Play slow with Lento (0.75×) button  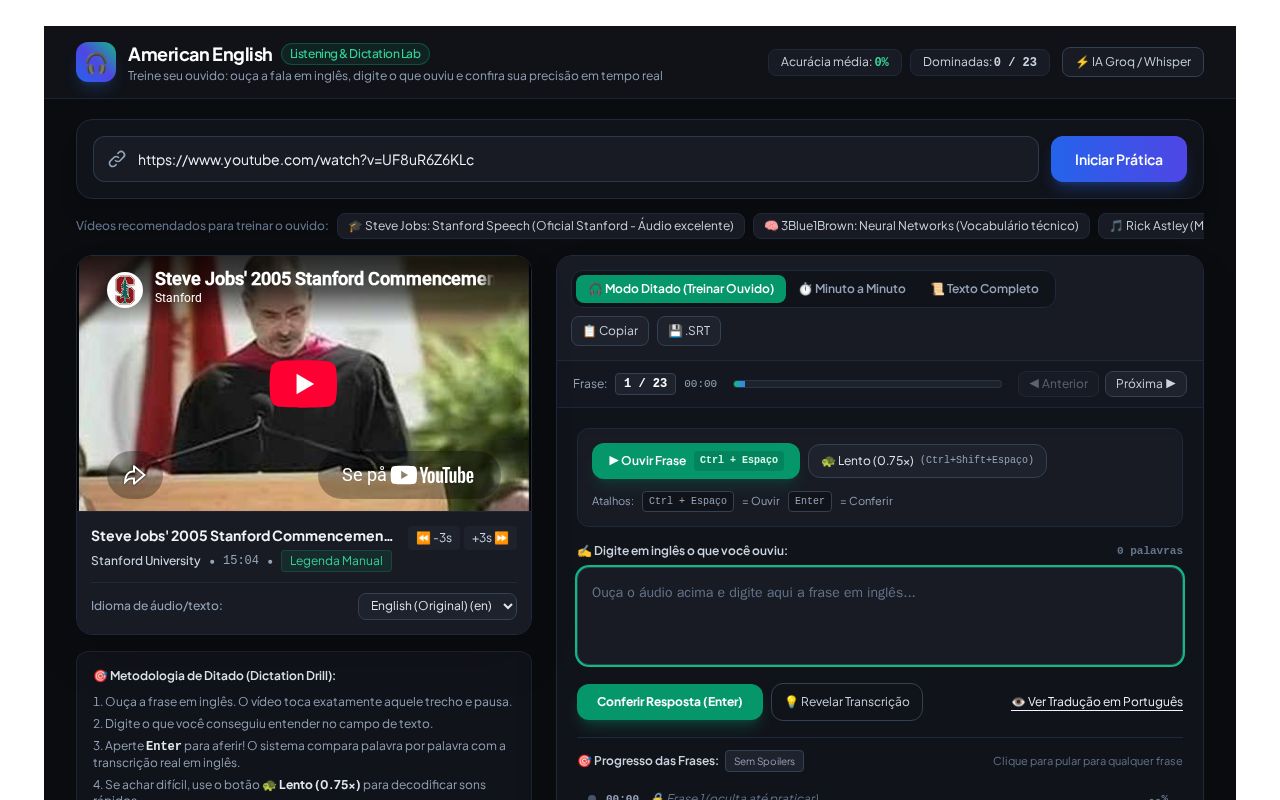[927, 461]
